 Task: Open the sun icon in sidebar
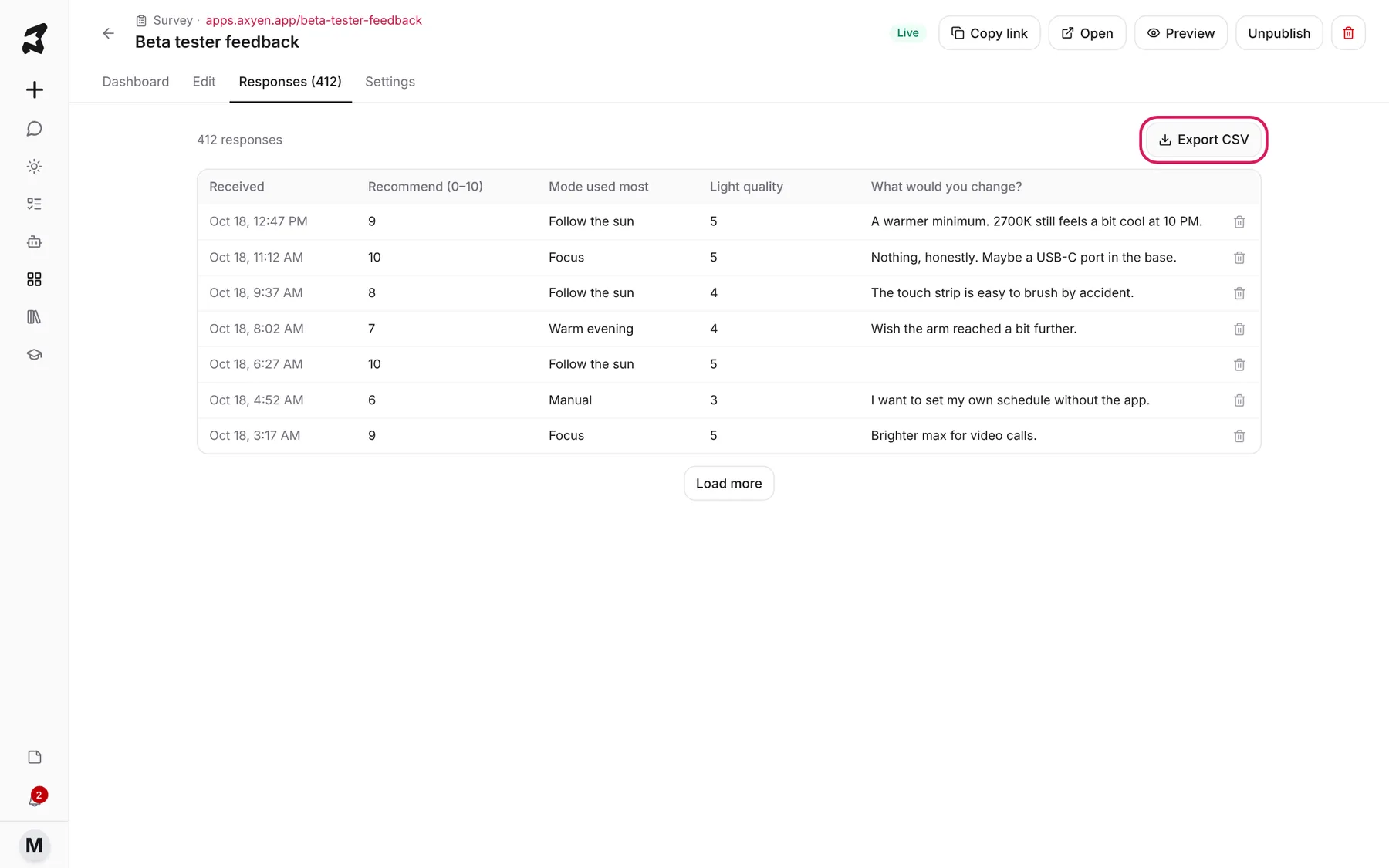(x=34, y=166)
